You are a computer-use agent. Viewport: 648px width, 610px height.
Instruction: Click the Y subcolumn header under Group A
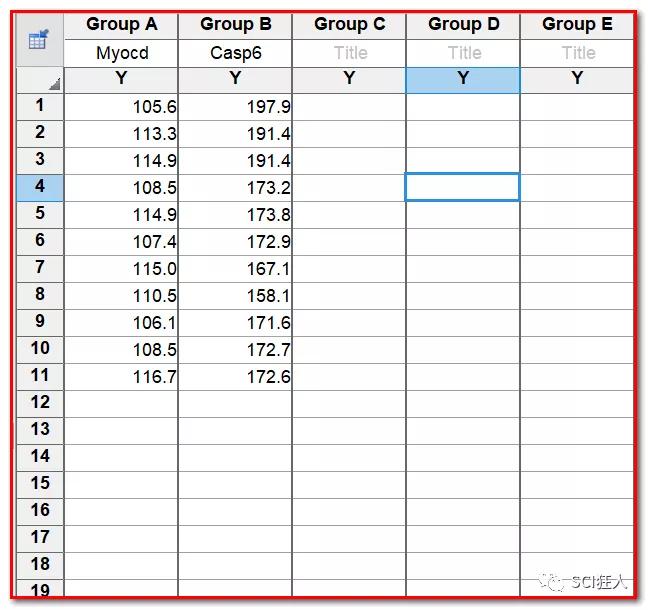point(121,79)
